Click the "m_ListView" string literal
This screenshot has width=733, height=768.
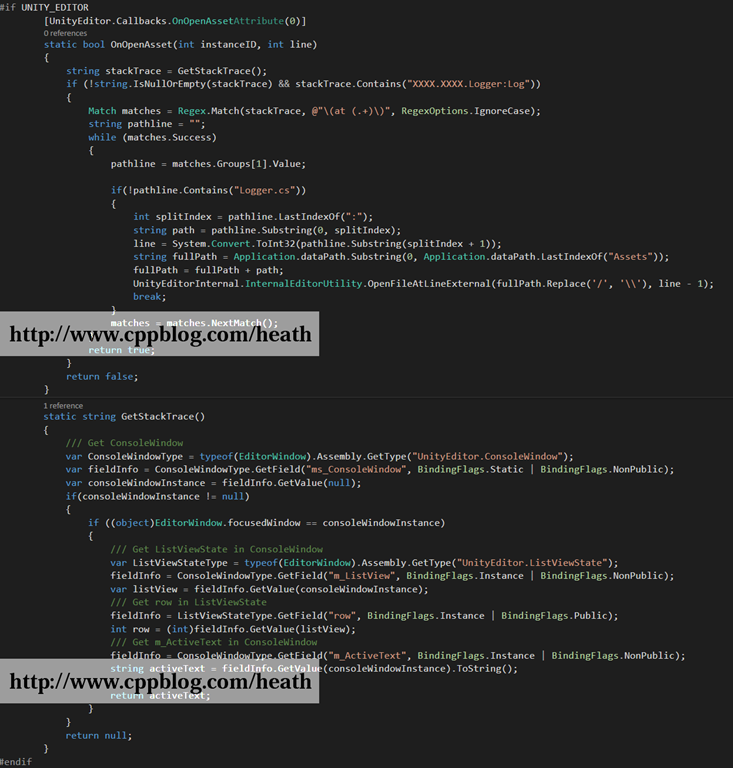tap(362, 576)
